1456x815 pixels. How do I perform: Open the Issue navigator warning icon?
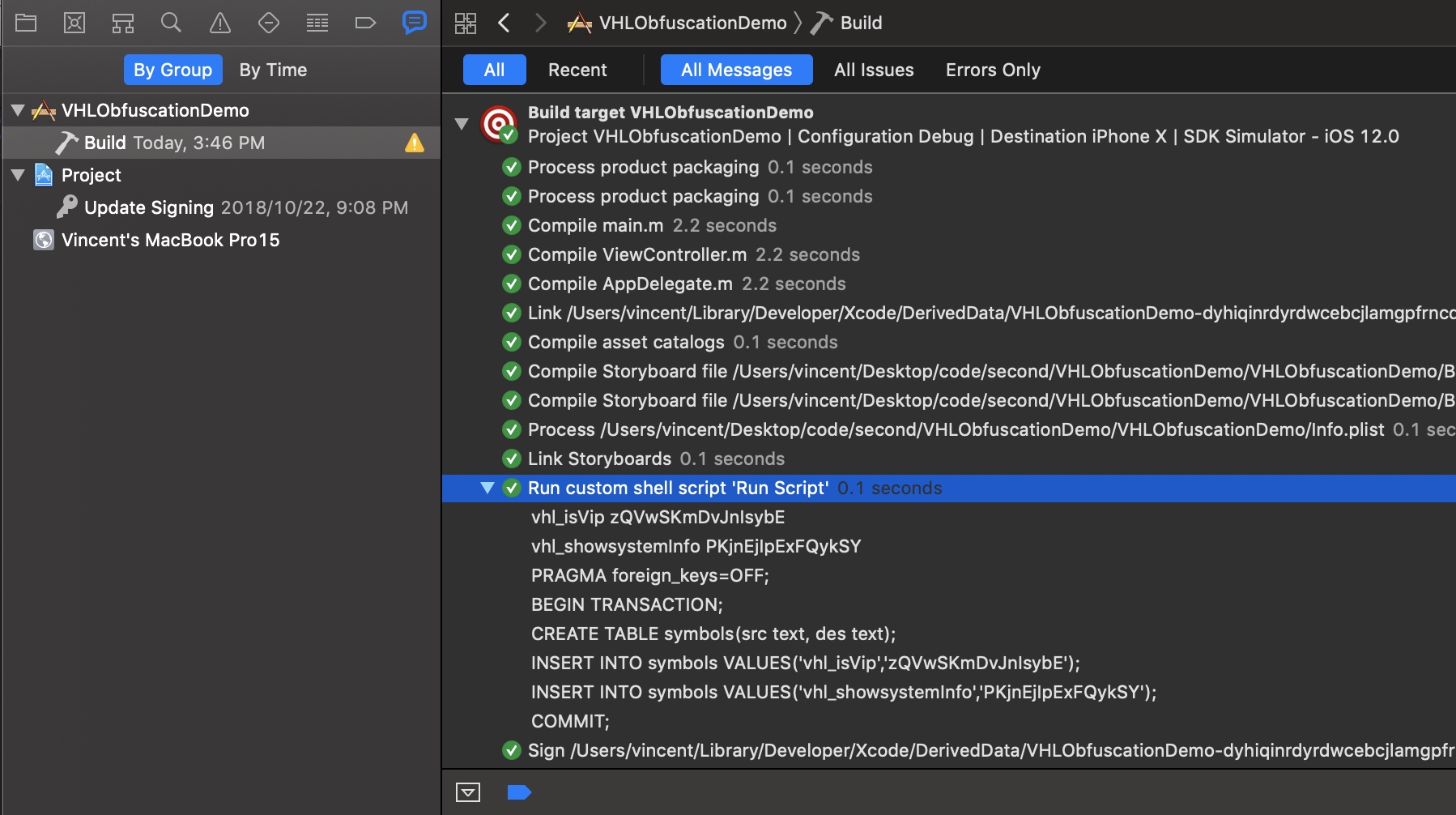(220, 23)
